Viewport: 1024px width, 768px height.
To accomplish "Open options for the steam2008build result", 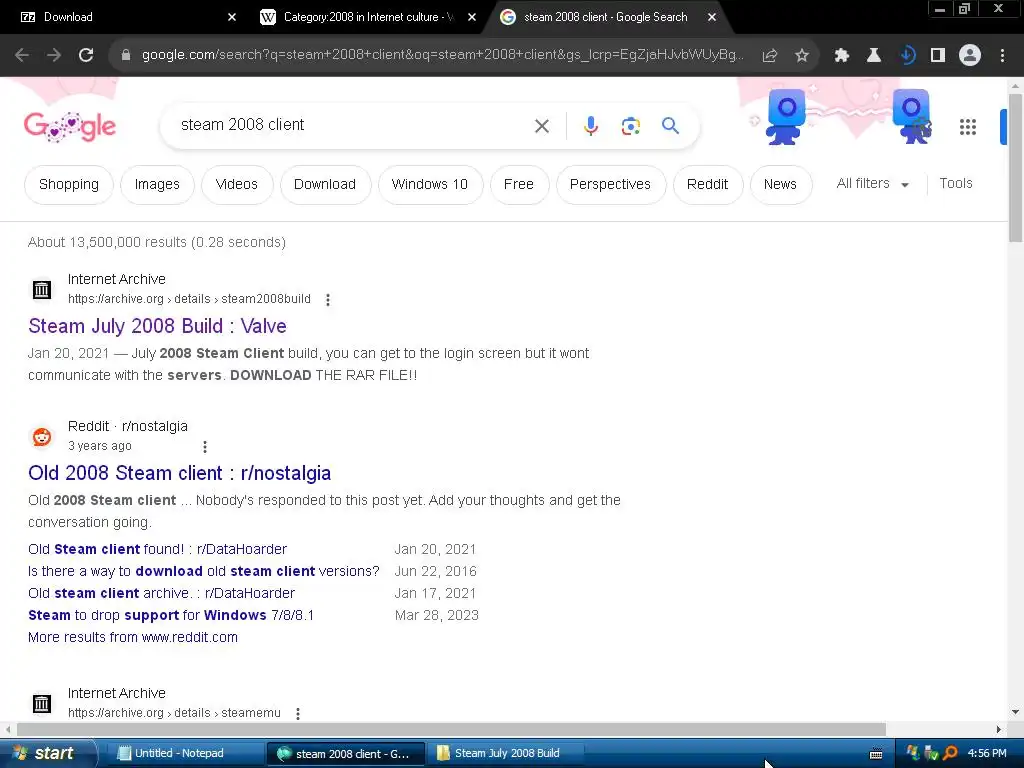I will click(328, 300).
